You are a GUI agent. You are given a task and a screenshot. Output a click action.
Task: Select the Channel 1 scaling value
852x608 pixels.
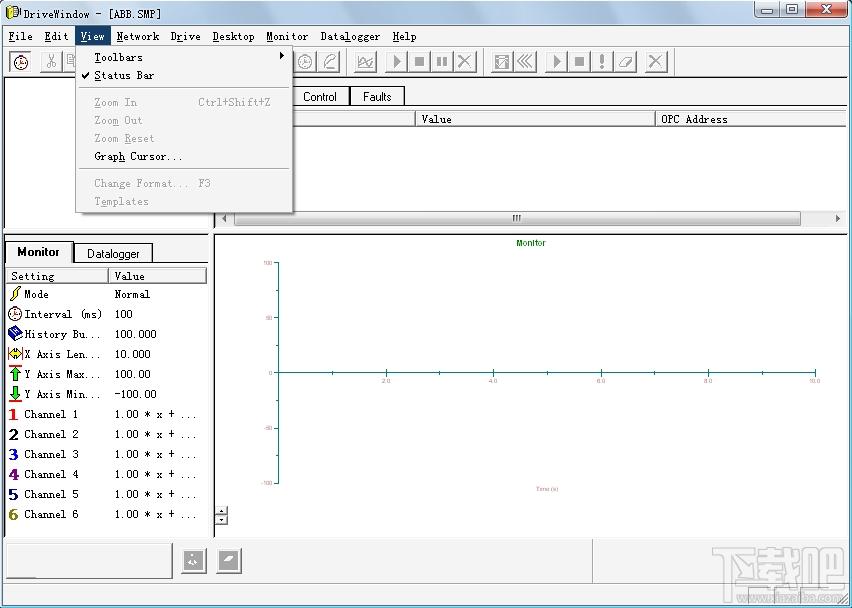155,414
